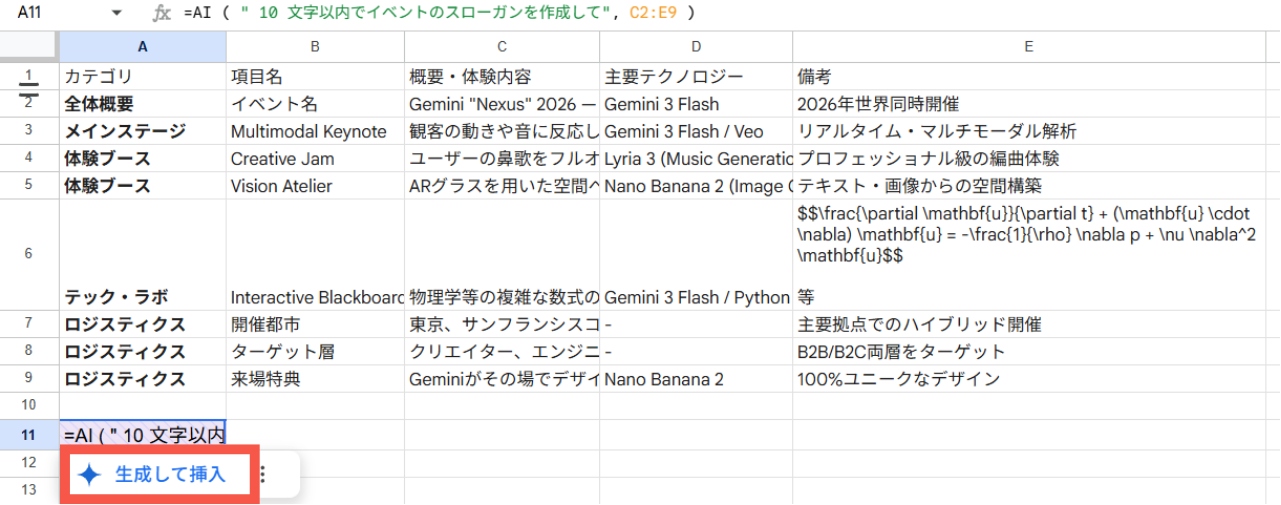
Task: Select the column E header
Action: click(x=1028, y=46)
